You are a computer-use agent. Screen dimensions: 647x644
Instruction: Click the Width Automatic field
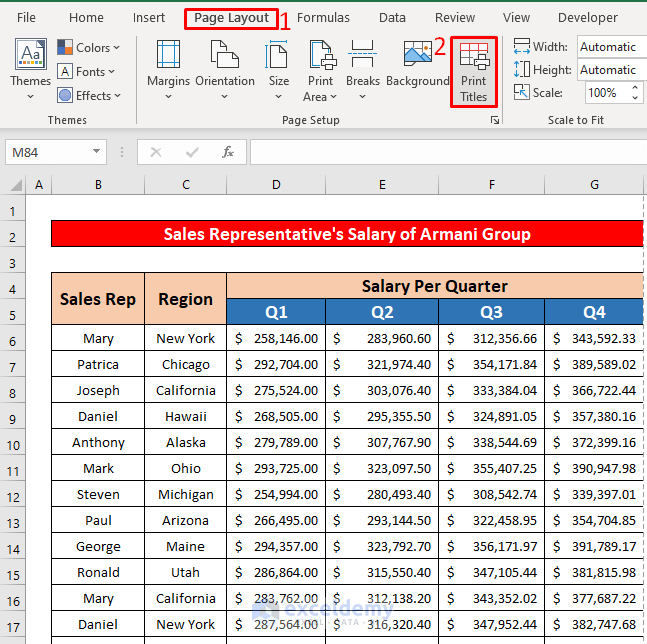coord(608,47)
